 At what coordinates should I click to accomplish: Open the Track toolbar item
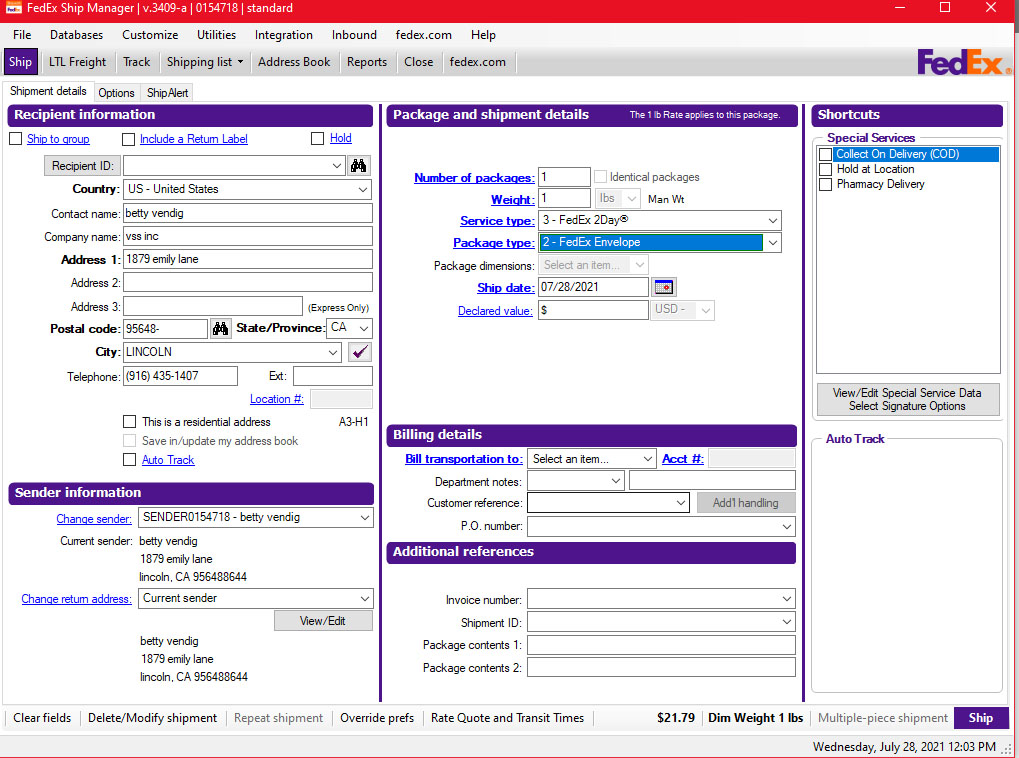pos(136,62)
